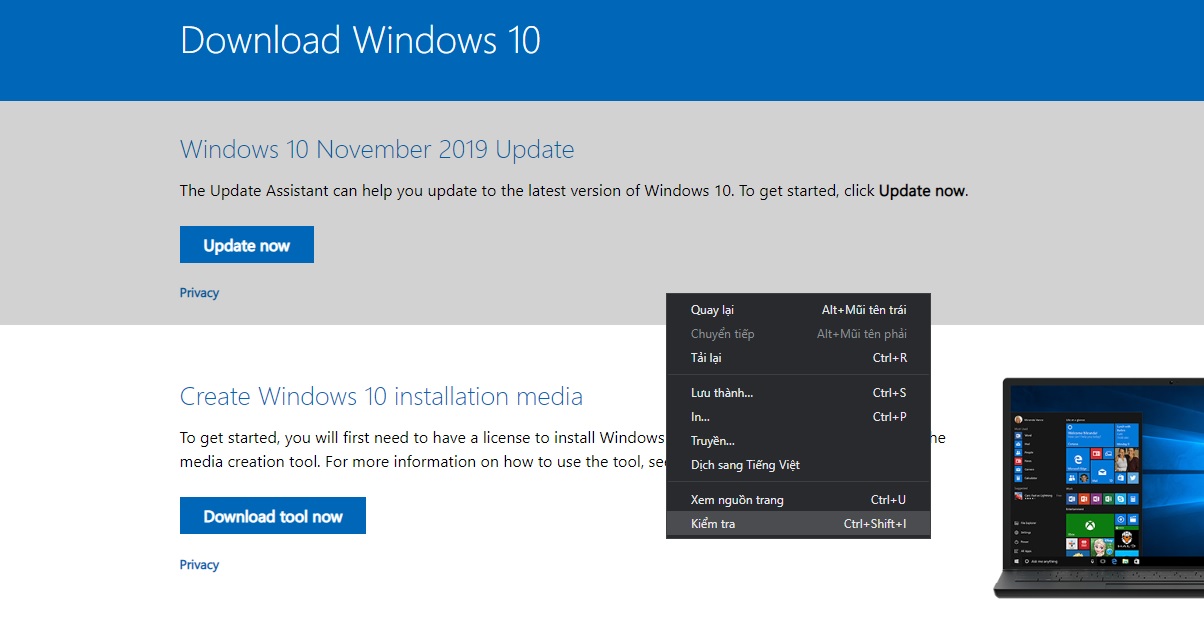Click the Download tool now button
The width and height of the screenshot is (1204, 632).
[x=273, y=516]
